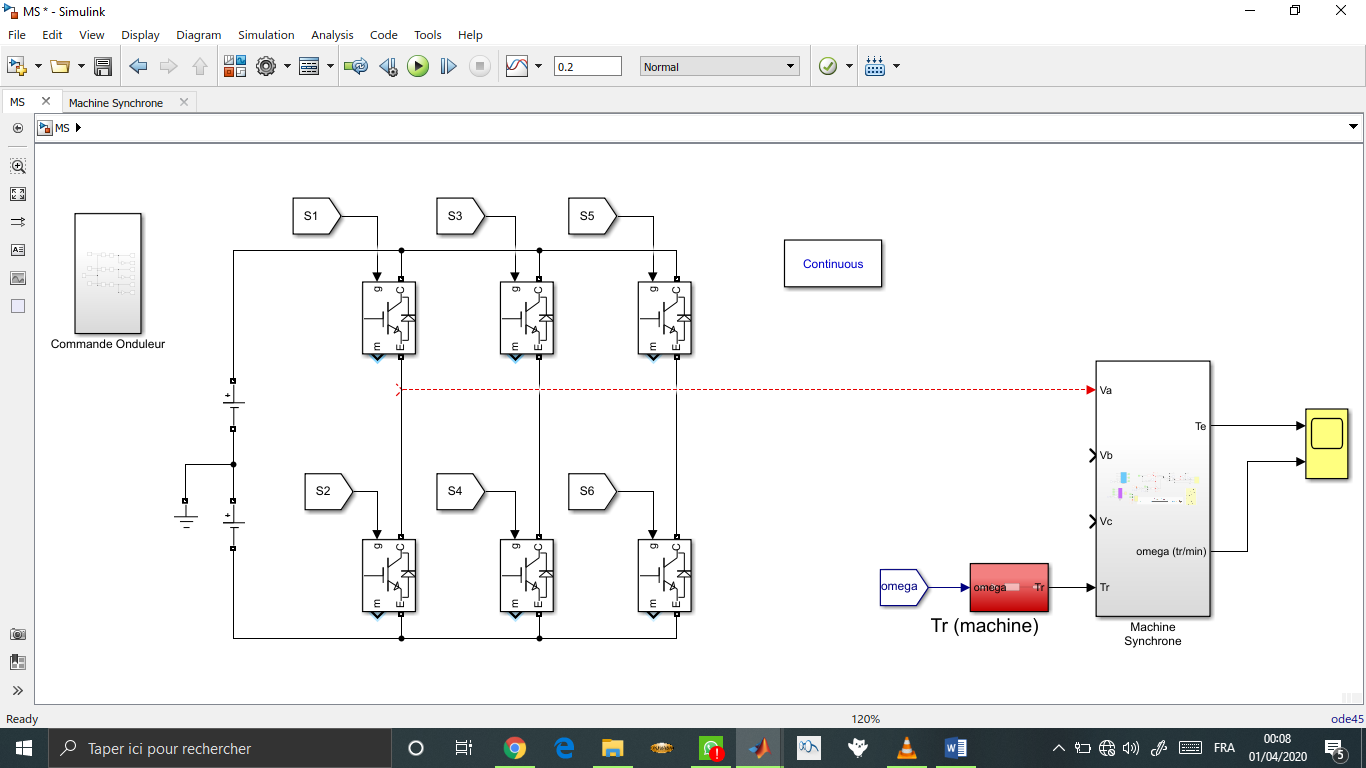Image resolution: width=1366 pixels, height=768 pixels.
Task: Click the Model Advisor checkmark icon
Action: pyautogui.click(x=828, y=67)
